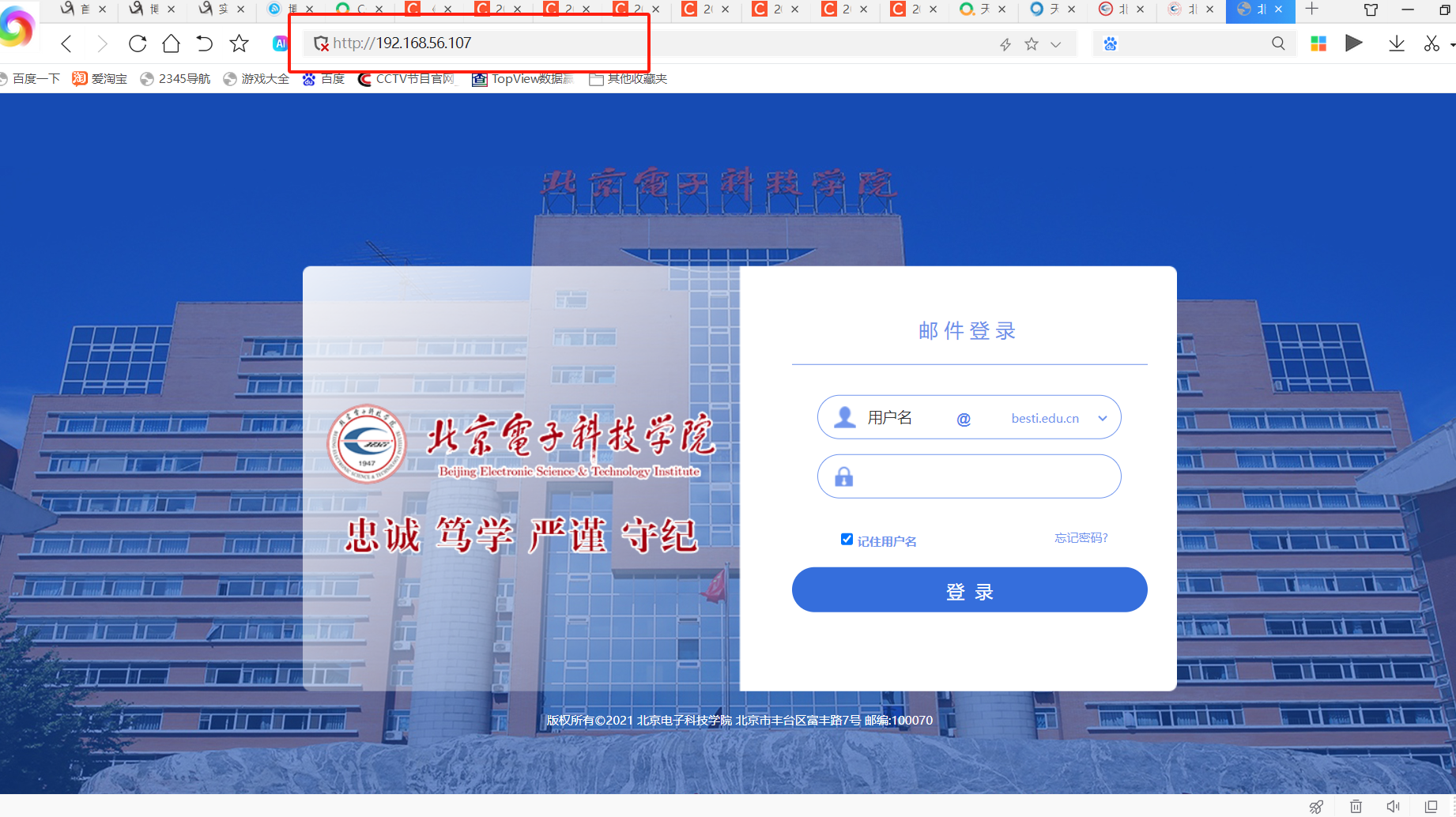Click the forward navigation arrow
This screenshot has width=1456, height=817.
(102, 43)
